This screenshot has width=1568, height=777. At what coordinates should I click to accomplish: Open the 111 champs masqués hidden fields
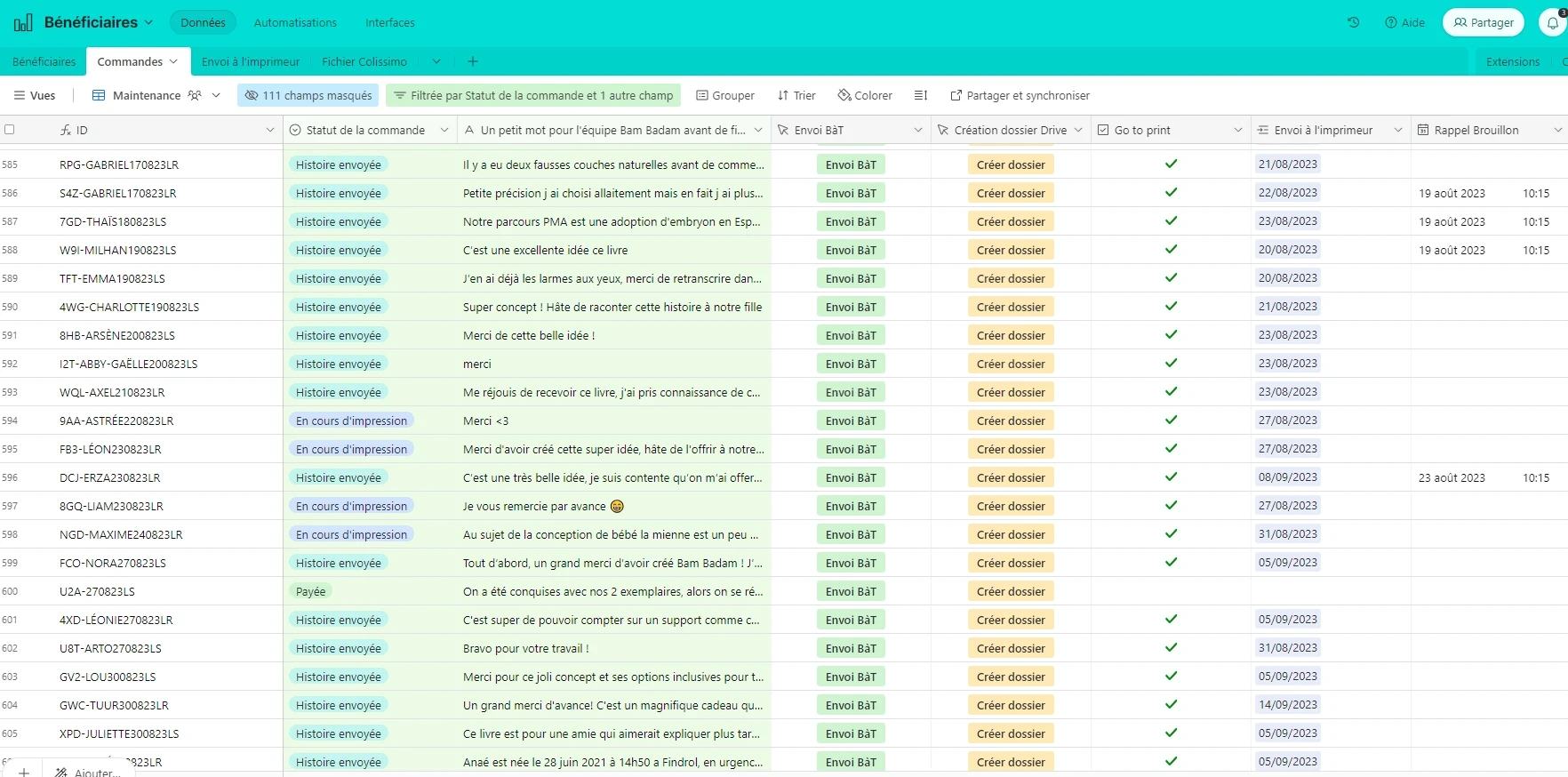308,95
